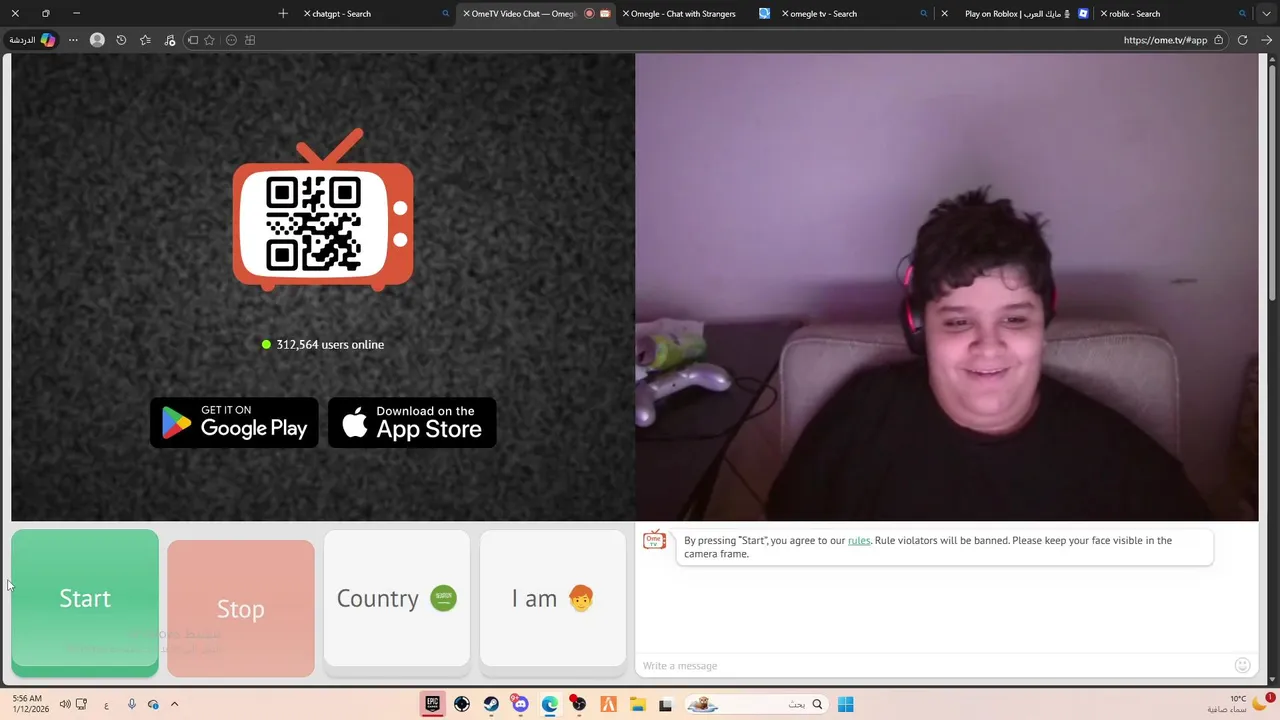1280x720 pixels.
Task: Click the recording indicator on OmeTV tab
Action: (x=589, y=14)
